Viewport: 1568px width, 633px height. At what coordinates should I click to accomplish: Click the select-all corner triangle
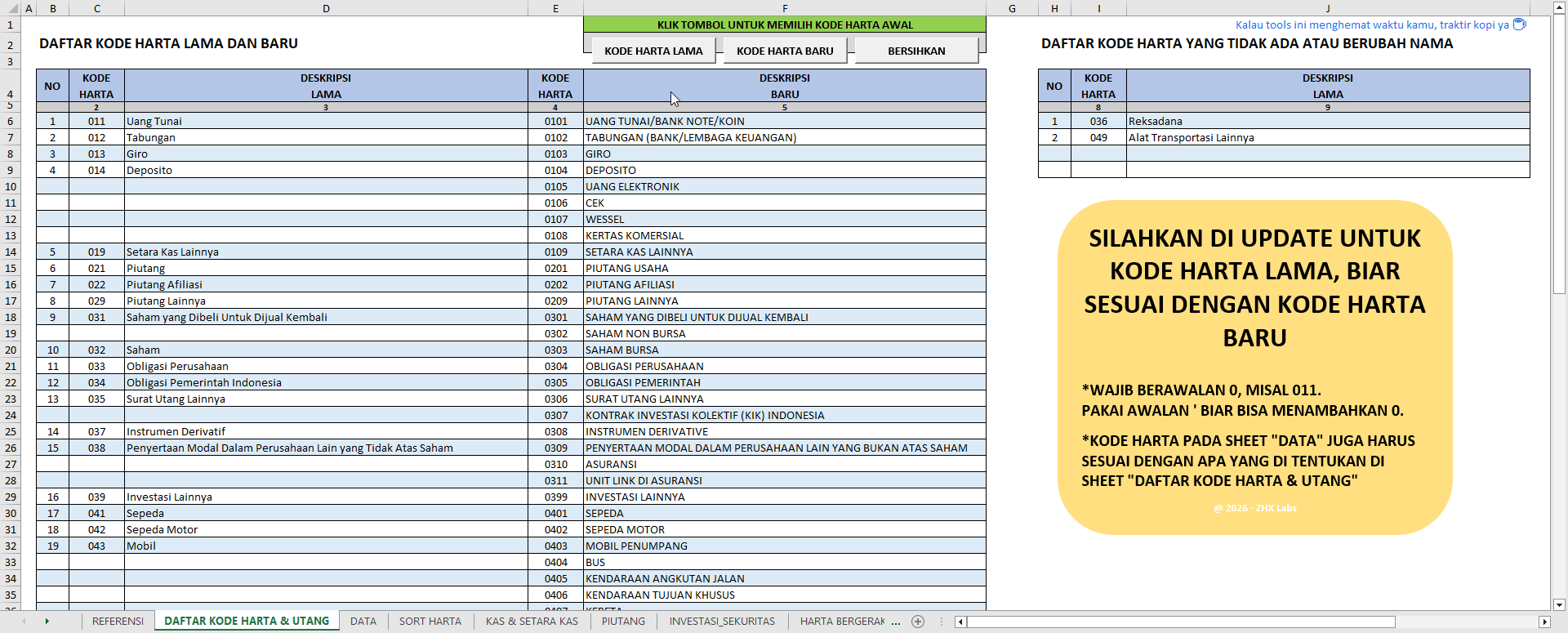click(x=11, y=8)
